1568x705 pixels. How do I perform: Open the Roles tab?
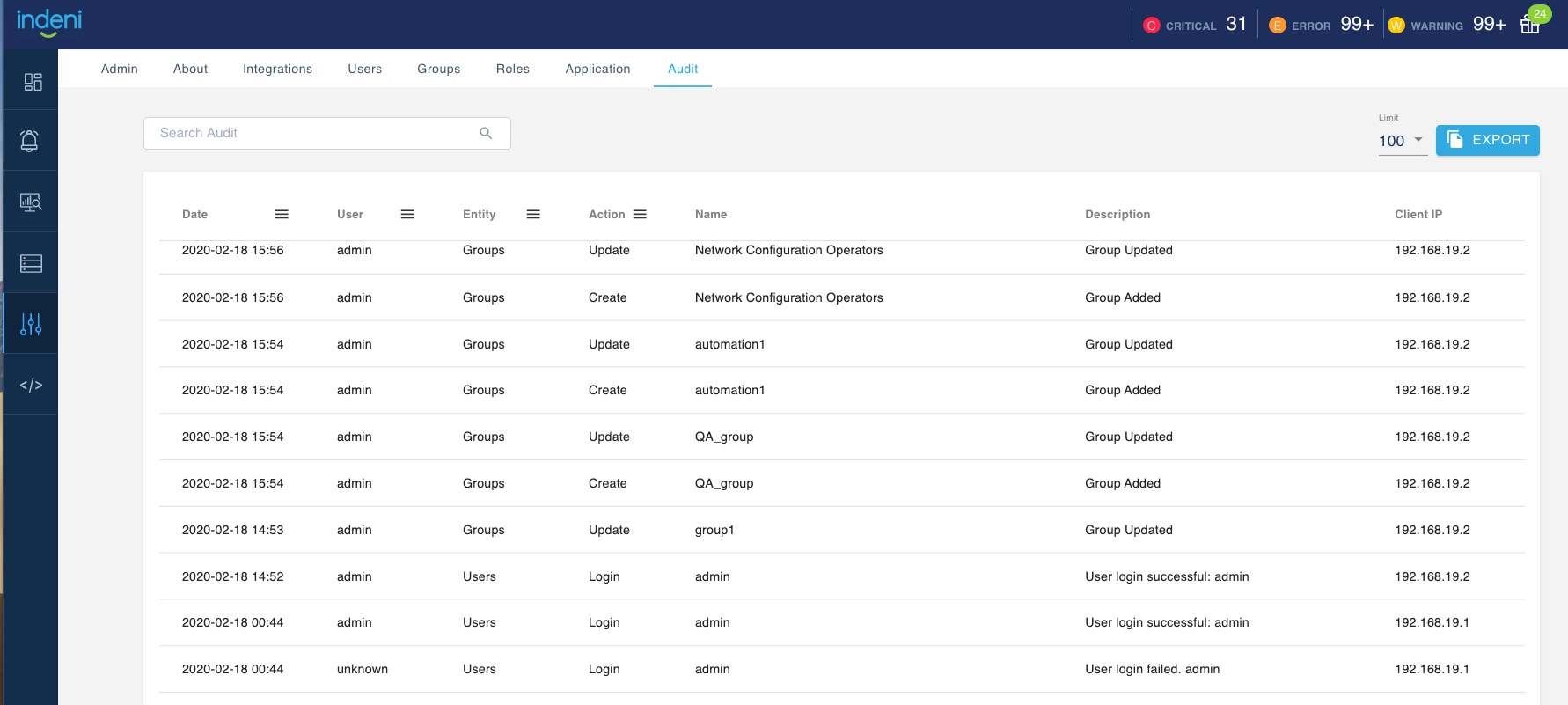(512, 69)
